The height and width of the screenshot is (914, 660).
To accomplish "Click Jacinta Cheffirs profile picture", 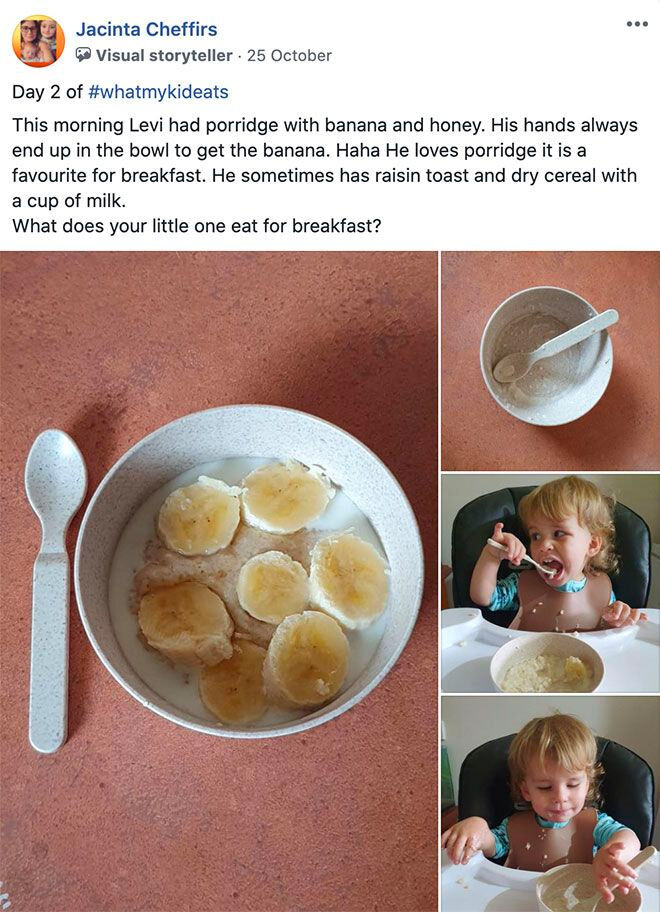I will 38,41.
